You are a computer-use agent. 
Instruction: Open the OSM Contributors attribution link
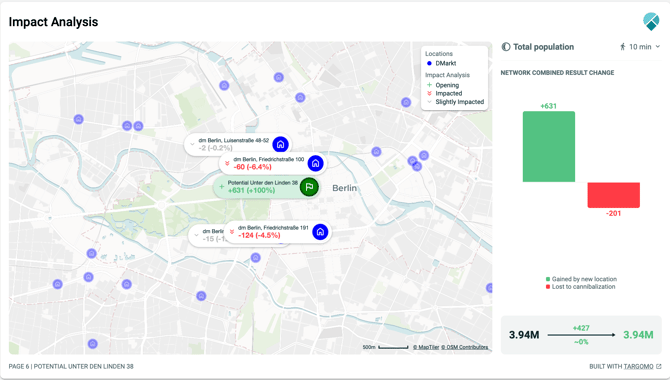point(464,347)
